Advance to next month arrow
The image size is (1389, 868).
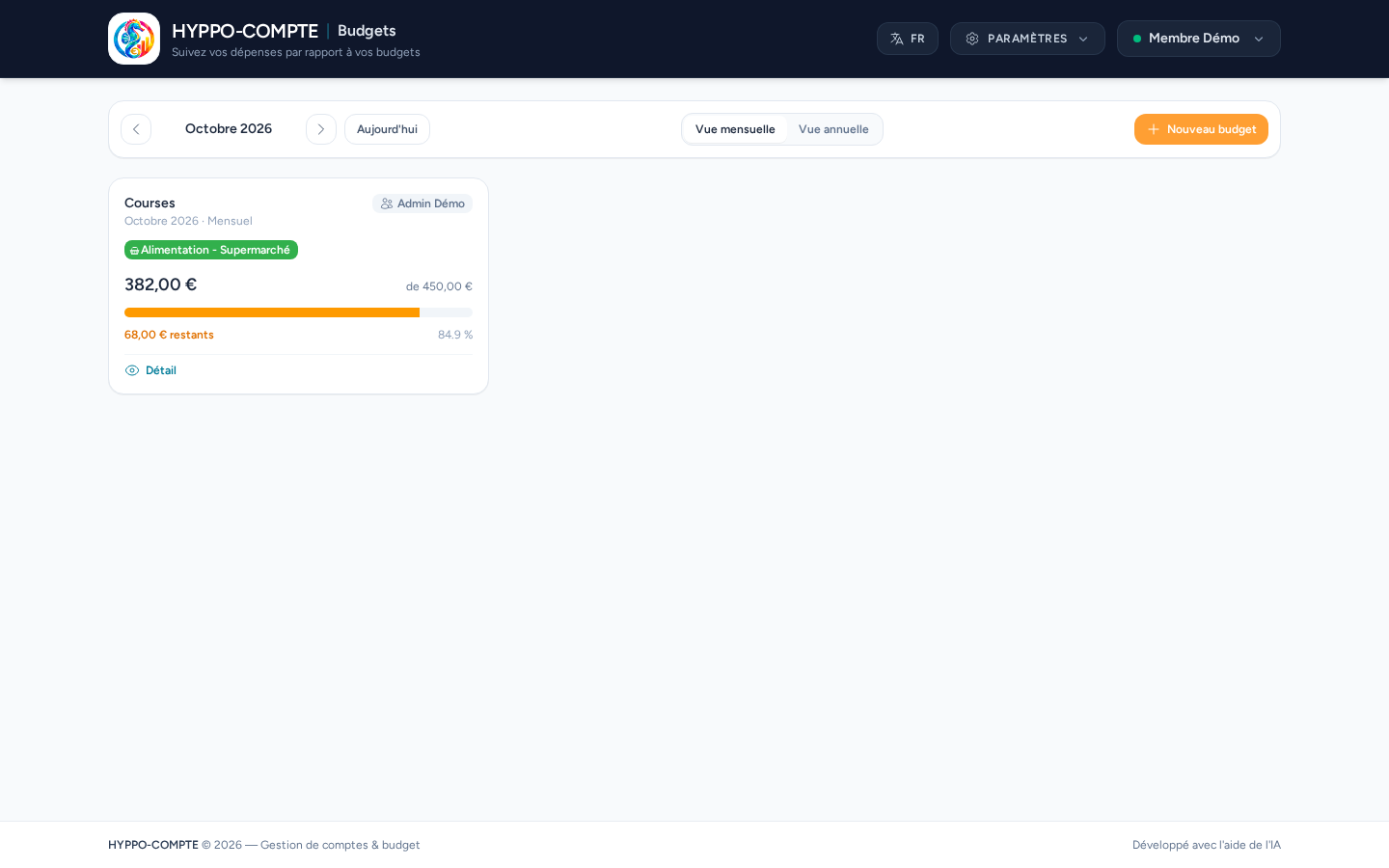click(321, 129)
